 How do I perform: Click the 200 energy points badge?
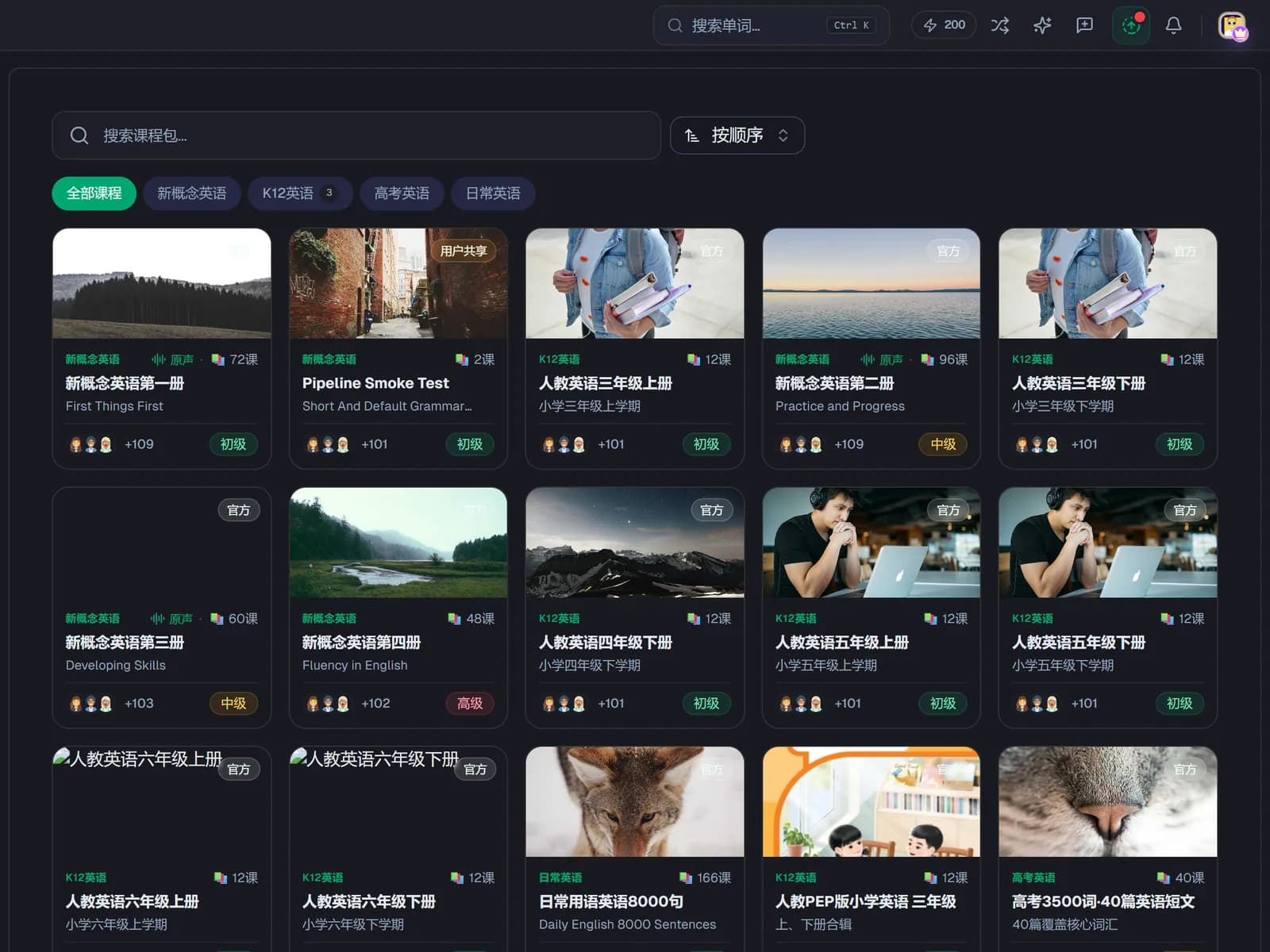pyautogui.click(x=944, y=25)
